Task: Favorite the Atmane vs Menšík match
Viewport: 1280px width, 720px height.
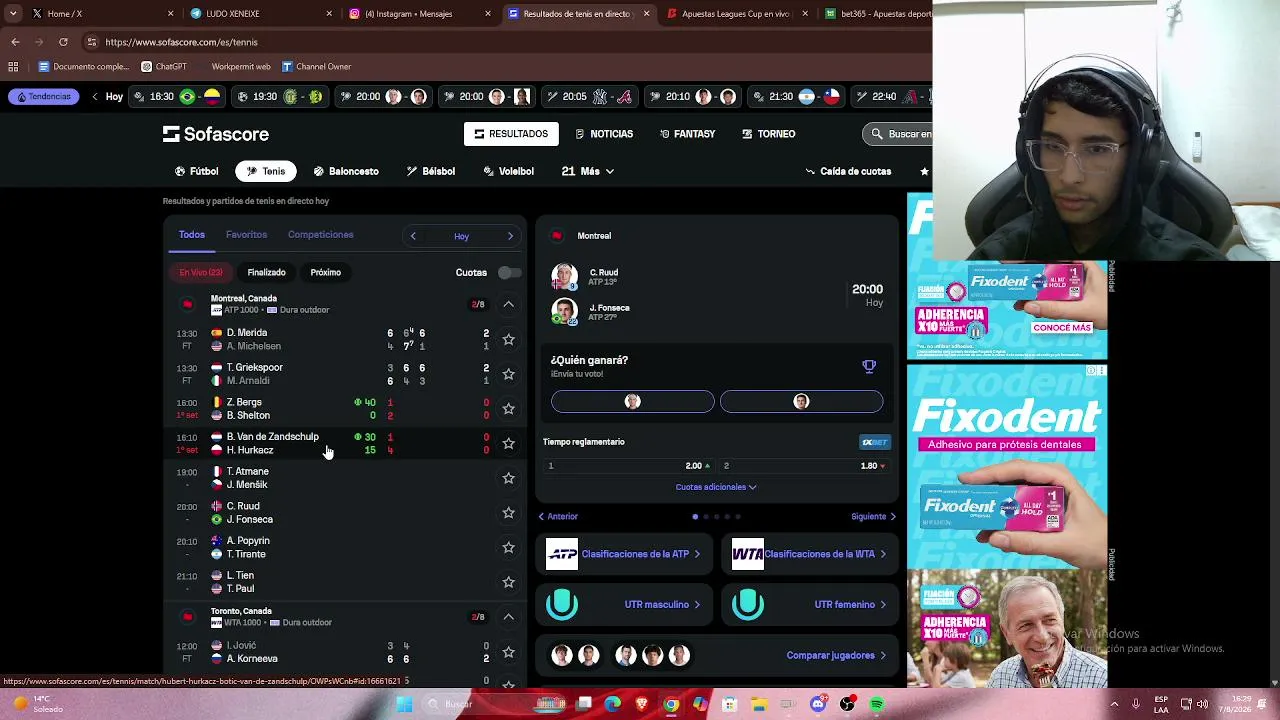Action: click(508, 478)
